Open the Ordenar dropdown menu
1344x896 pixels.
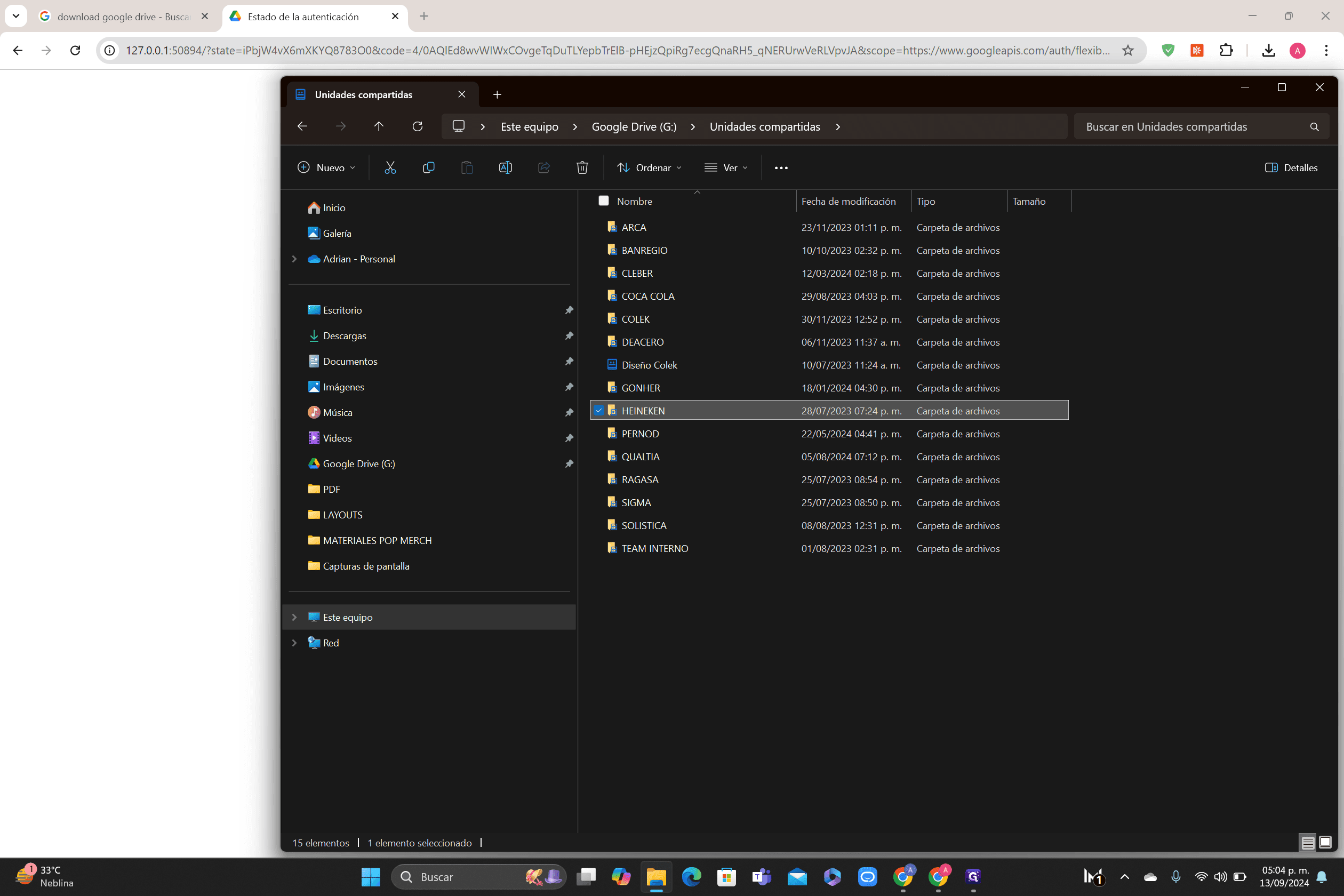[x=649, y=167]
